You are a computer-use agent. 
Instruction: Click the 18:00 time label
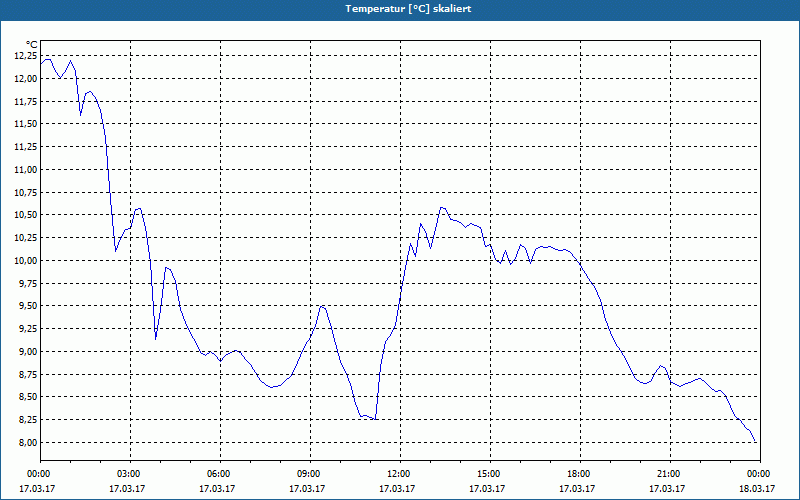point(580,474)
